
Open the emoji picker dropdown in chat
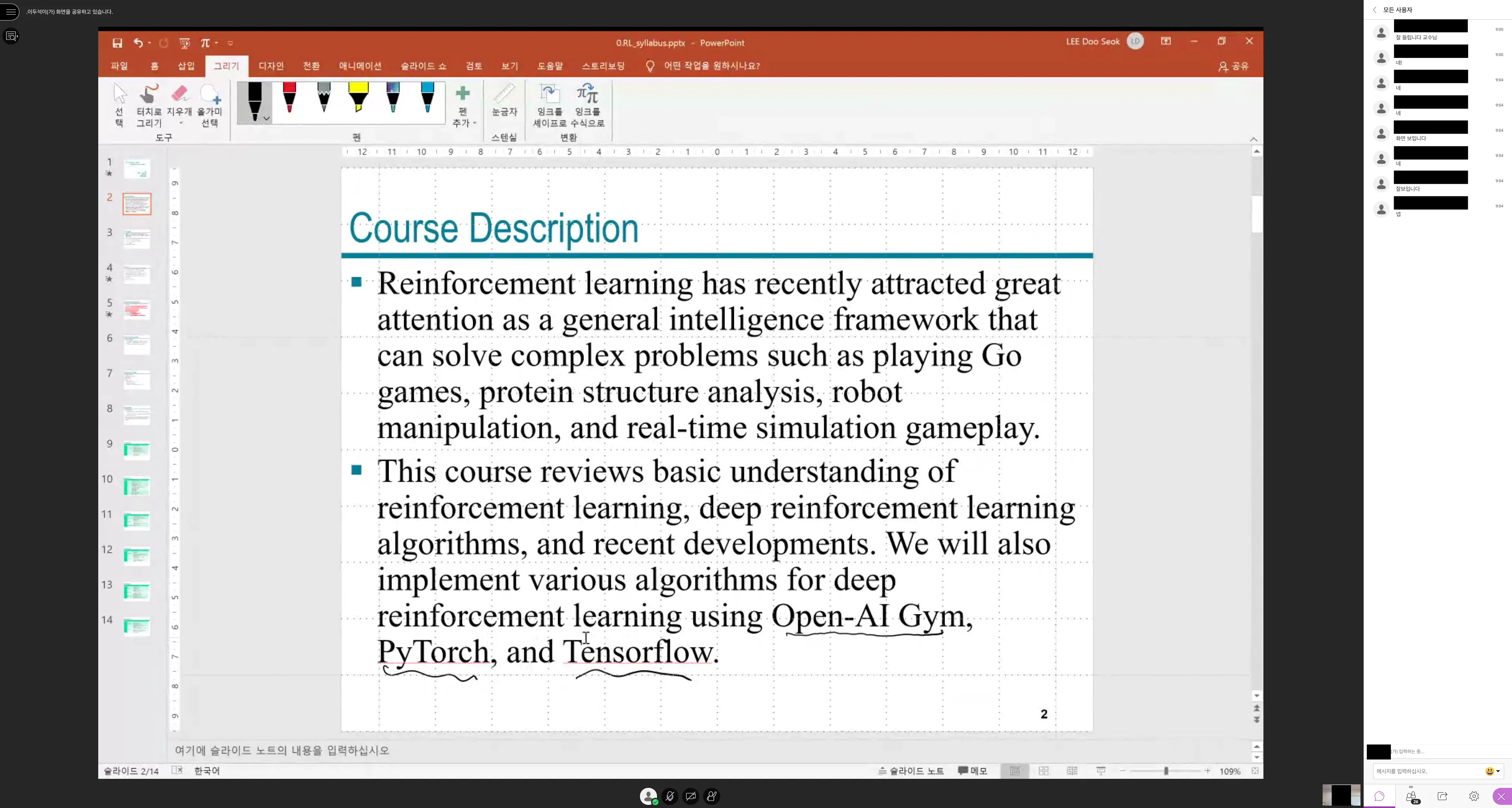click(1498, 771)
